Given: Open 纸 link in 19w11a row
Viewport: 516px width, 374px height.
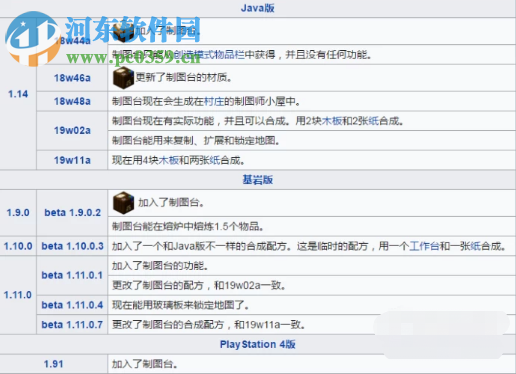Looking at the screenshot, I should click(215, 160).
